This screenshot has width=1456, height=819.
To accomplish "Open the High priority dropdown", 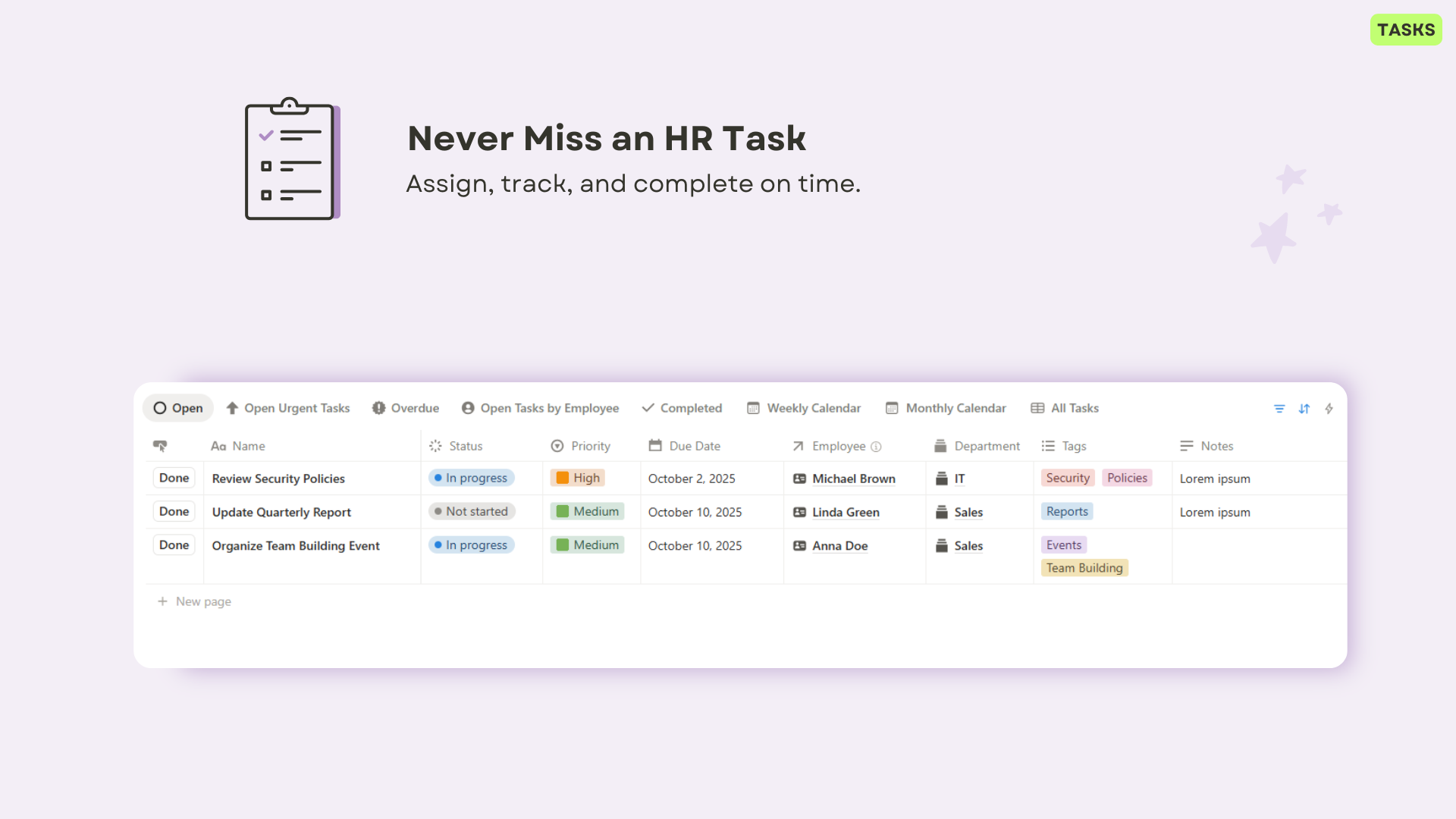I will pyautogui.click(x=578, y=478).
